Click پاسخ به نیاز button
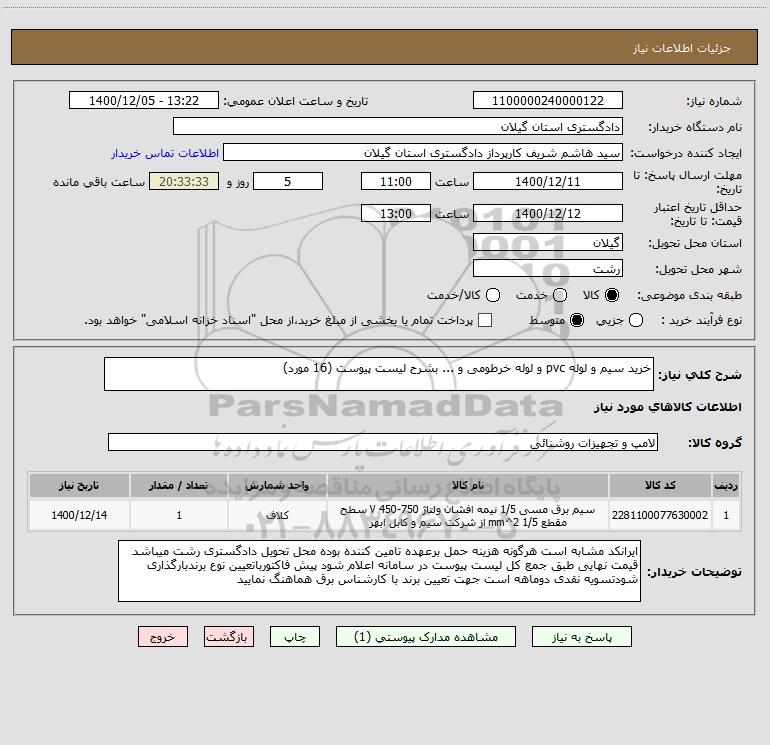This screenshot has height=745, width=770. pyautogui.click(x=582, y=637)
